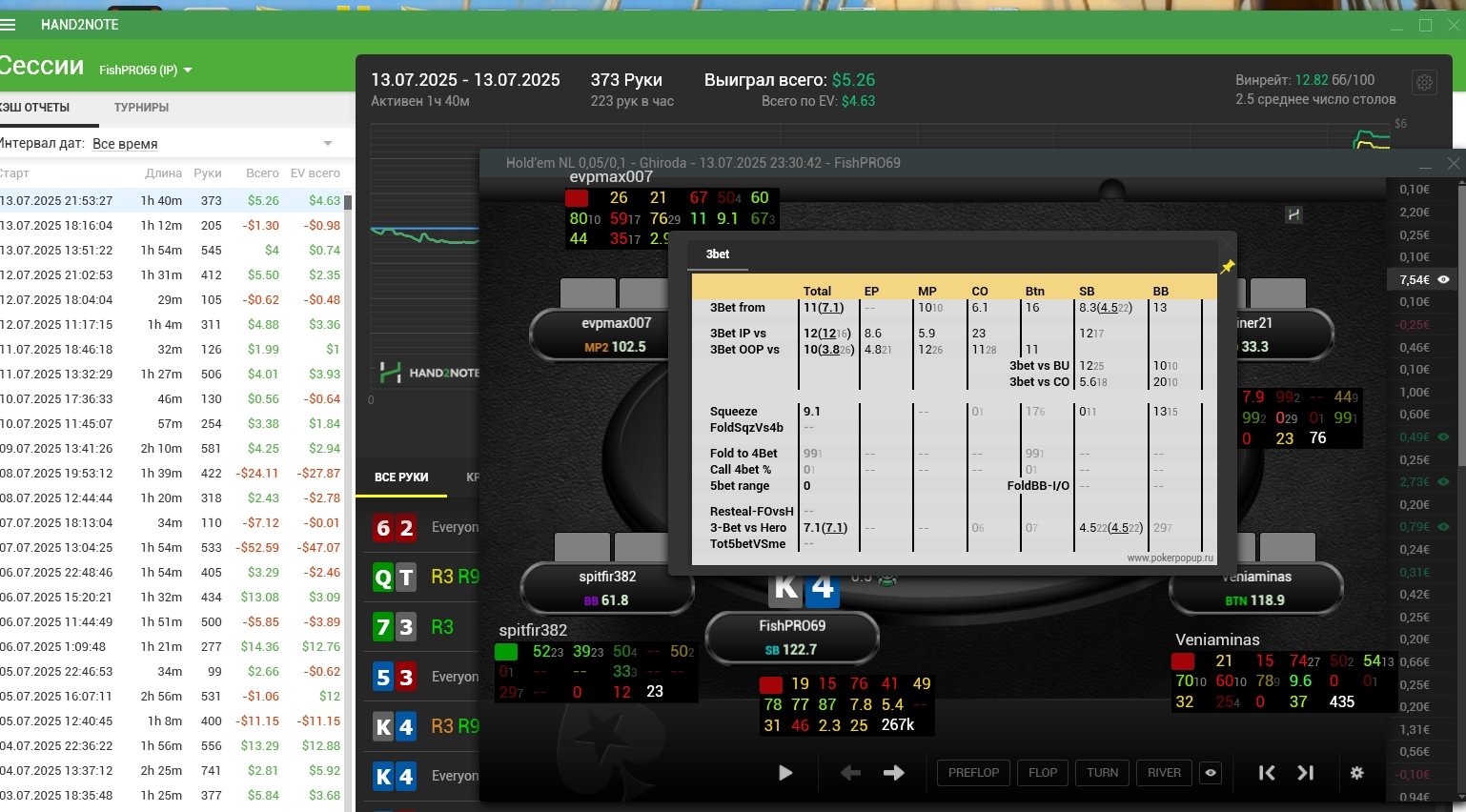Jump to FLOP street
Image resolution: width=1466 pixels, height=812 pixels.
tap(1043, 773)
